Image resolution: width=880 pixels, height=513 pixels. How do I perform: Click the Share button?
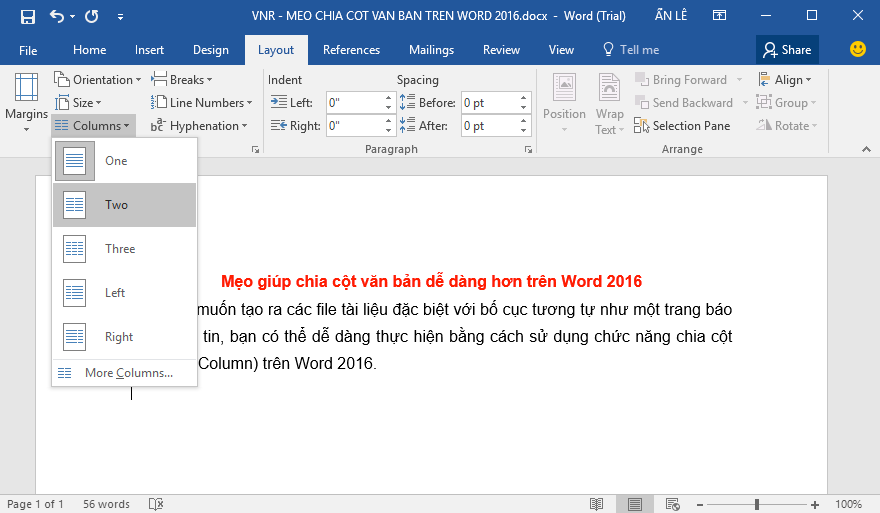click(x=787, y=50)
